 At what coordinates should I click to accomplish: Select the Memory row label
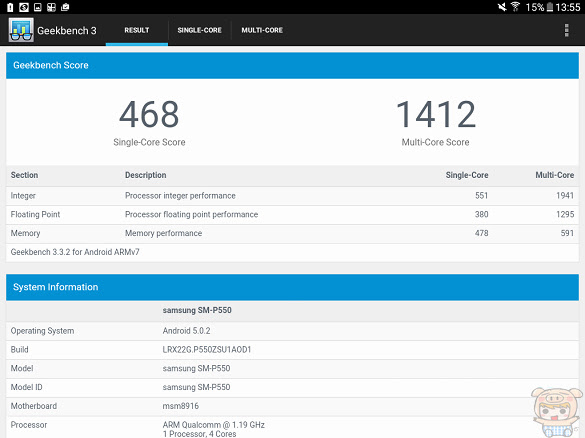click(25, 233)
